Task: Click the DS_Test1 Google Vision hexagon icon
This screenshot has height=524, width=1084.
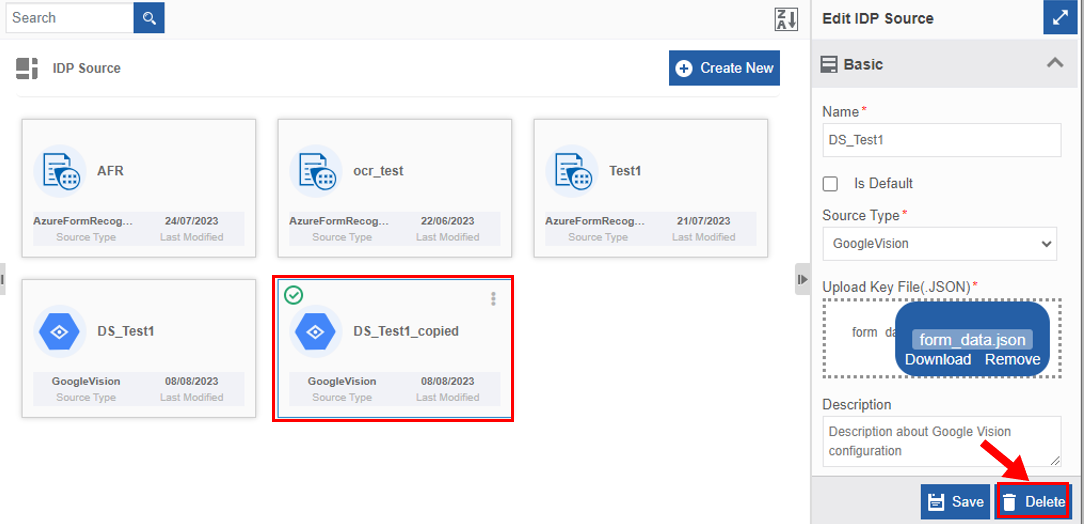Action: [60, 331]
